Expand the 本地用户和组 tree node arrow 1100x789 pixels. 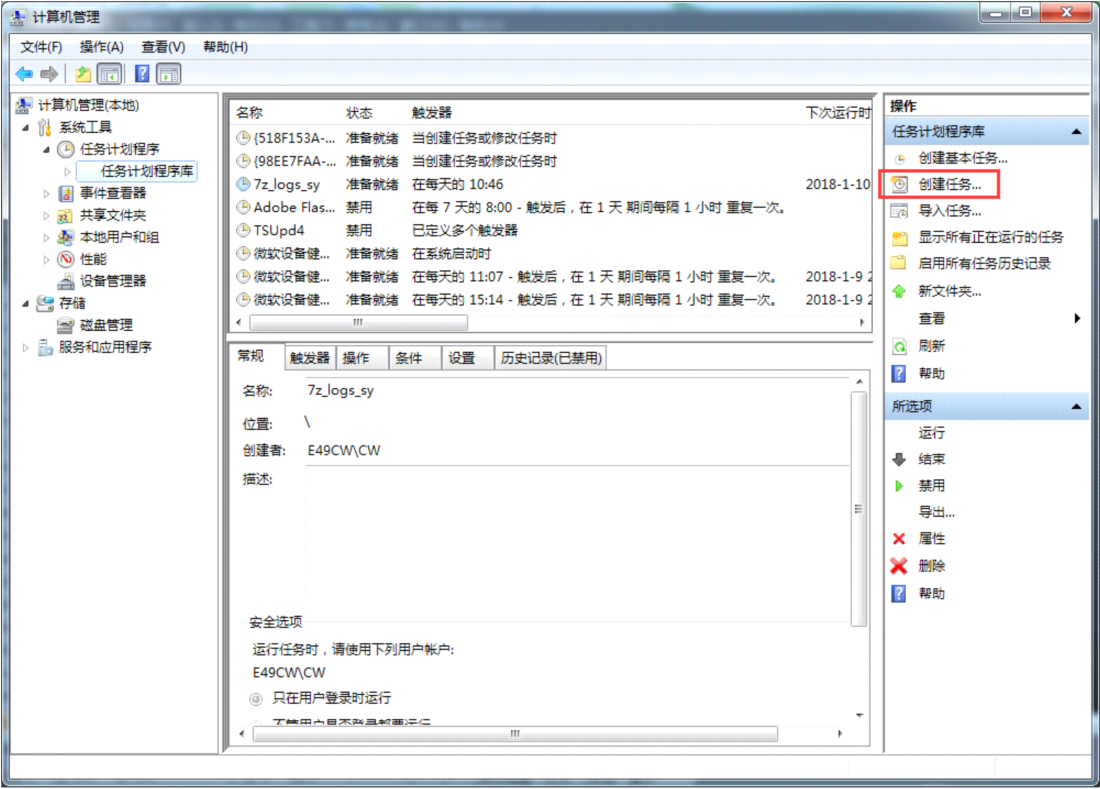click(46, 238)
